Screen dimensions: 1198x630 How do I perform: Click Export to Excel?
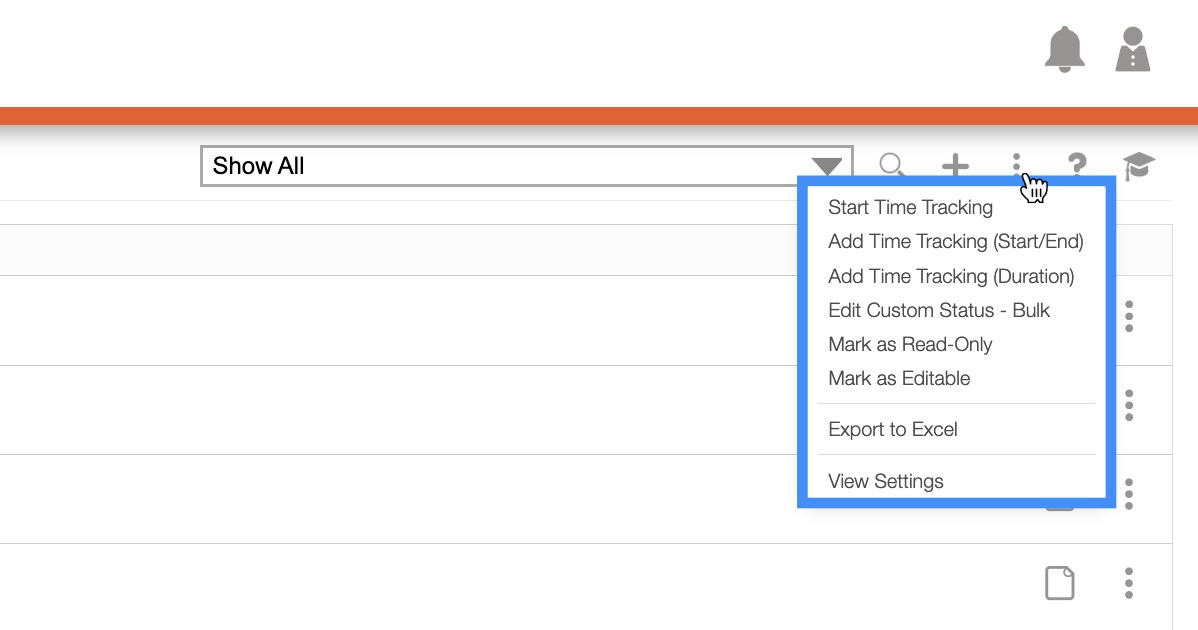(x=893, y=429)
